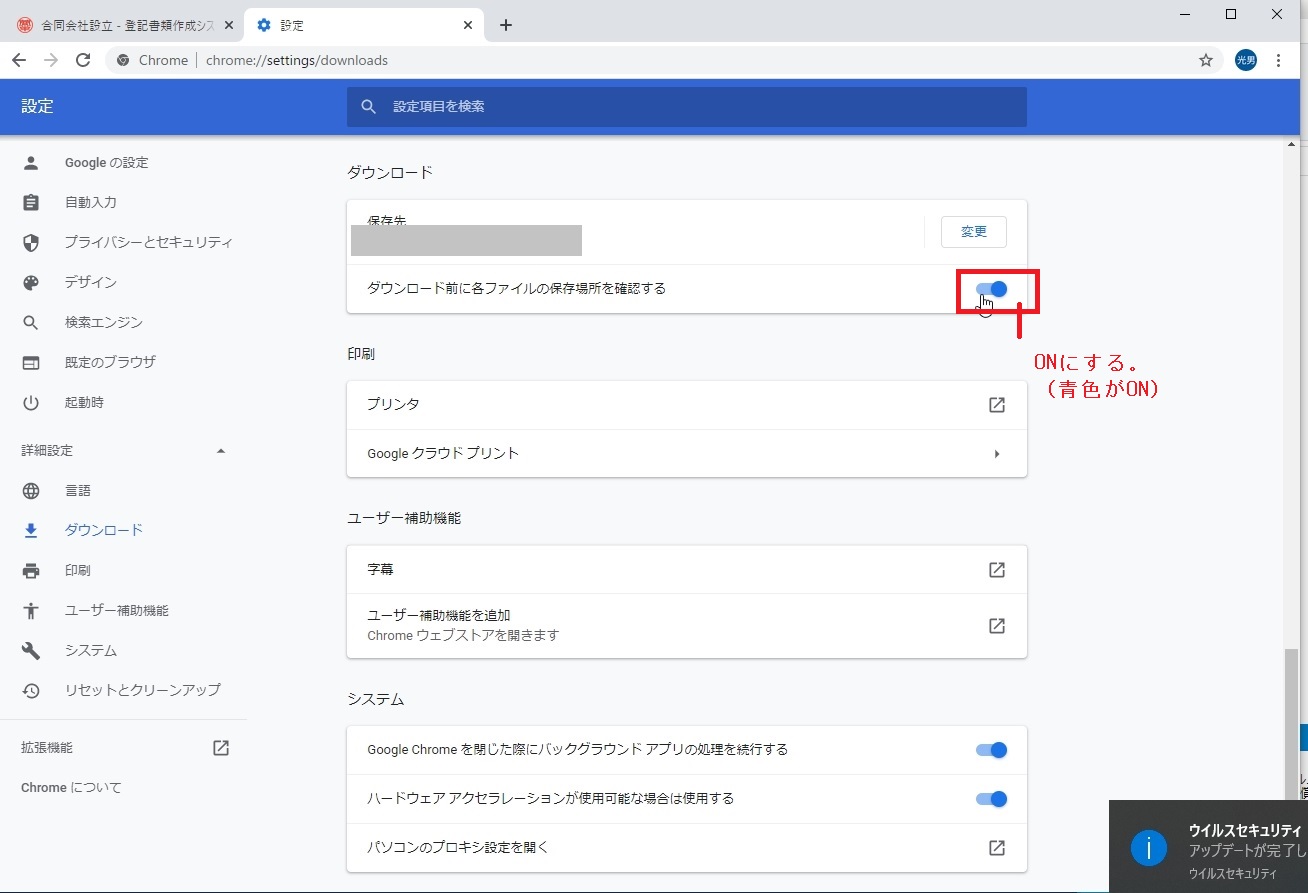The width and height of the screenshot is (1308, 893).
Task: Collapse the 詳細設定 section
Action: tap(221, 451)
